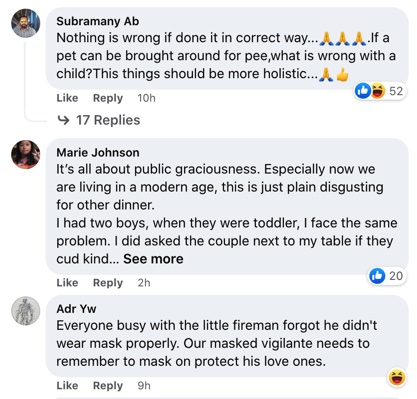Screen dimensions: 417x399
Task: View the 20 reactions count
Action: click(396, 276)
